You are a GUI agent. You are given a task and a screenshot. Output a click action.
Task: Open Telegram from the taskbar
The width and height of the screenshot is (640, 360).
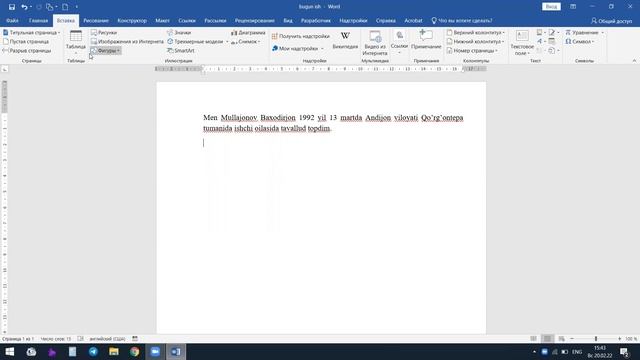point(93,351)
